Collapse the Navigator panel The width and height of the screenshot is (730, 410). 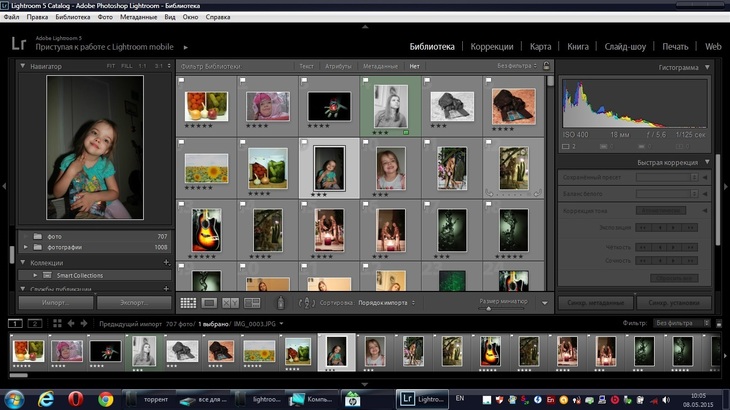point(25,66)
